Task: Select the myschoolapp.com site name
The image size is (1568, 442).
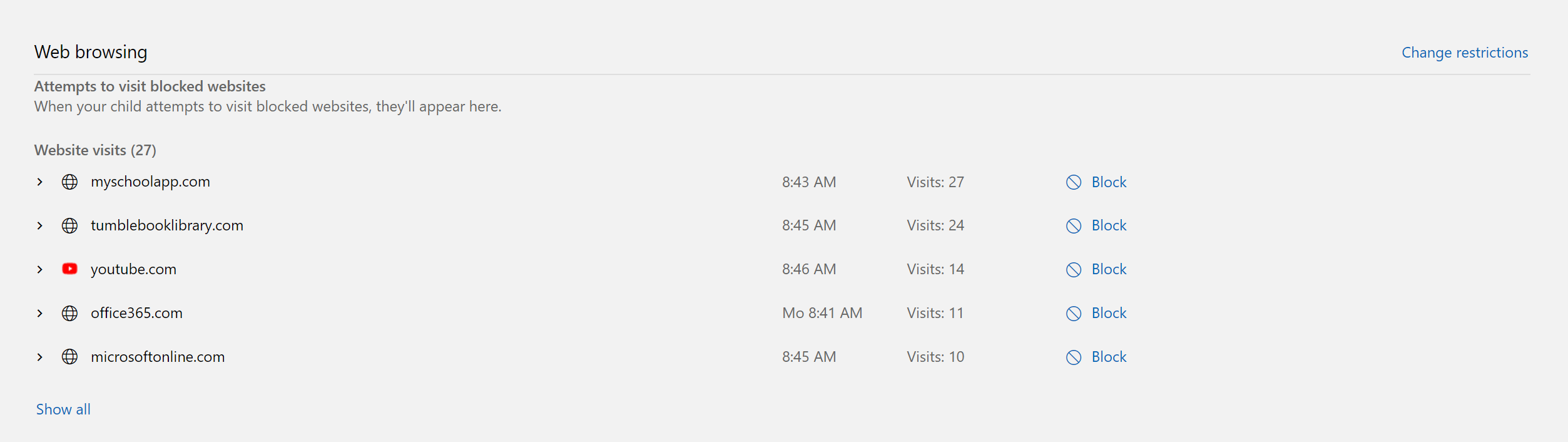Action: click(150, 182)
